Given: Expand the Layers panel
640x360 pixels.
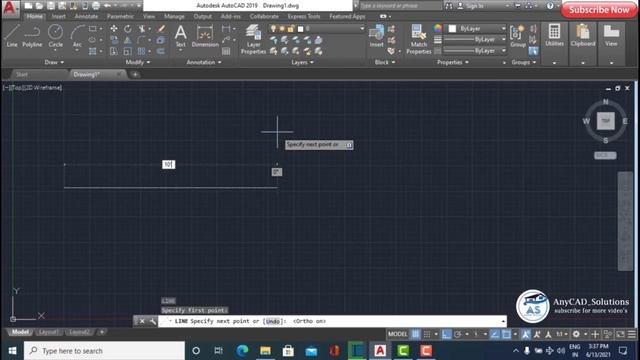Looking at the screenshot, I should click(302, 62).
